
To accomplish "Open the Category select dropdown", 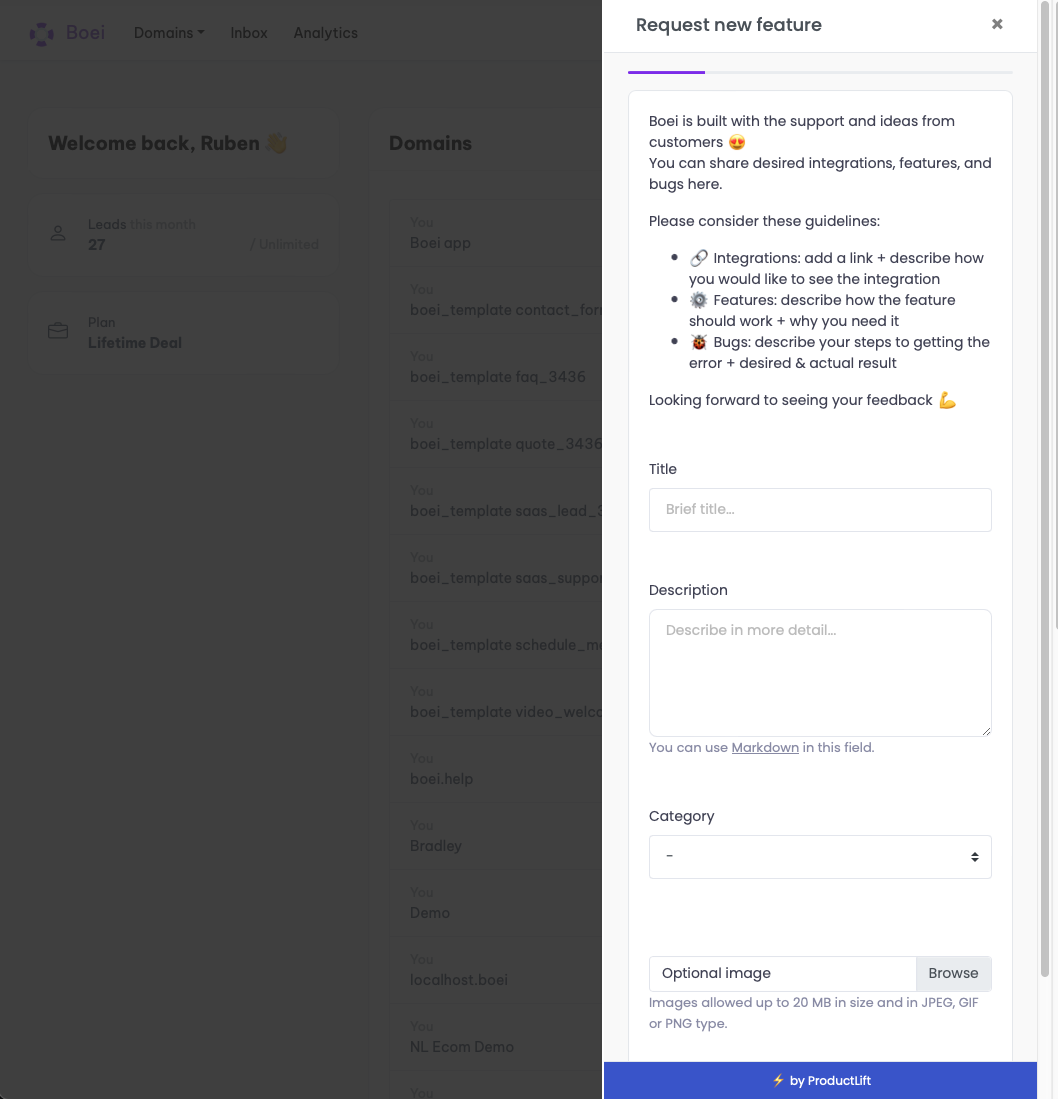I will click(820, 857).
